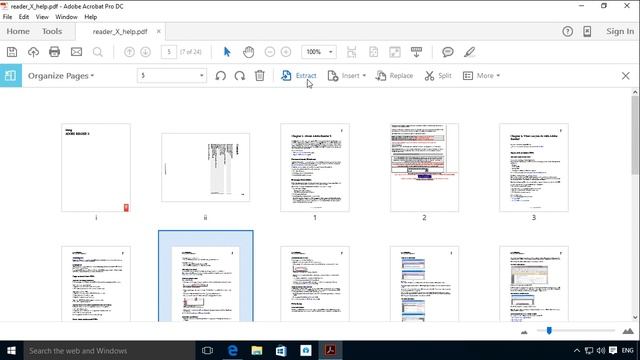Select the highlighter pen tool

[x=469, y=52]
